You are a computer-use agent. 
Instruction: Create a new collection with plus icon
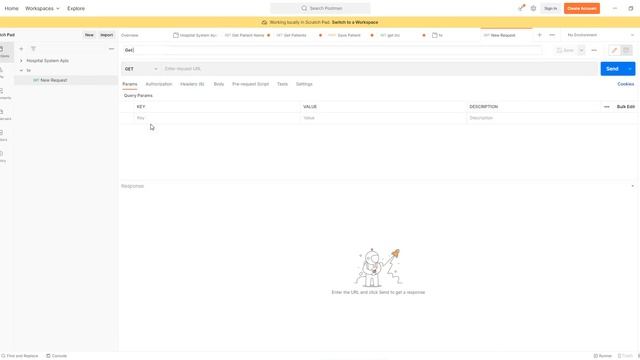21,49
